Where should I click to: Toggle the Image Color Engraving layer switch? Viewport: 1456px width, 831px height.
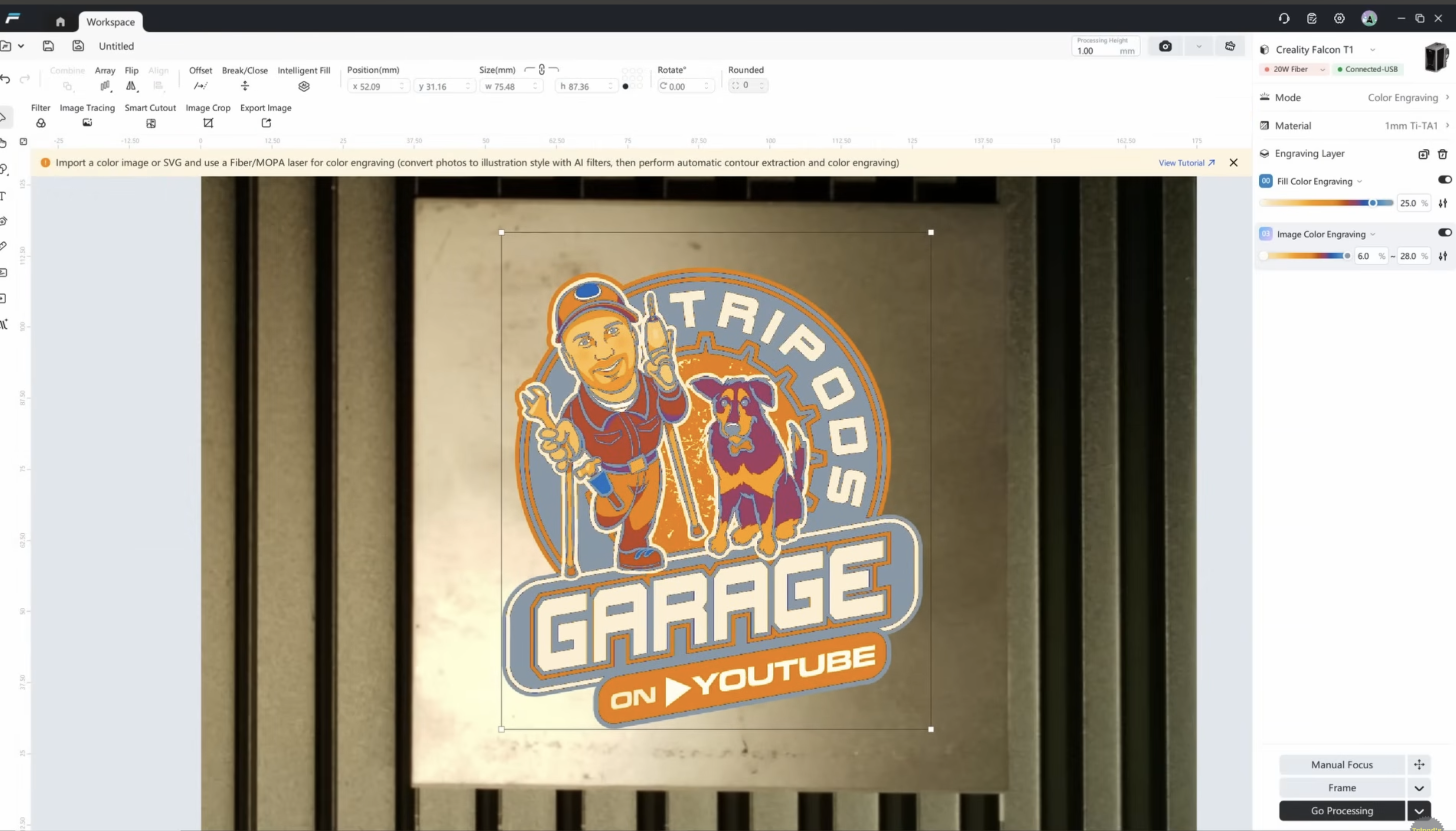pyautogui.click(x=1444, y=232)
